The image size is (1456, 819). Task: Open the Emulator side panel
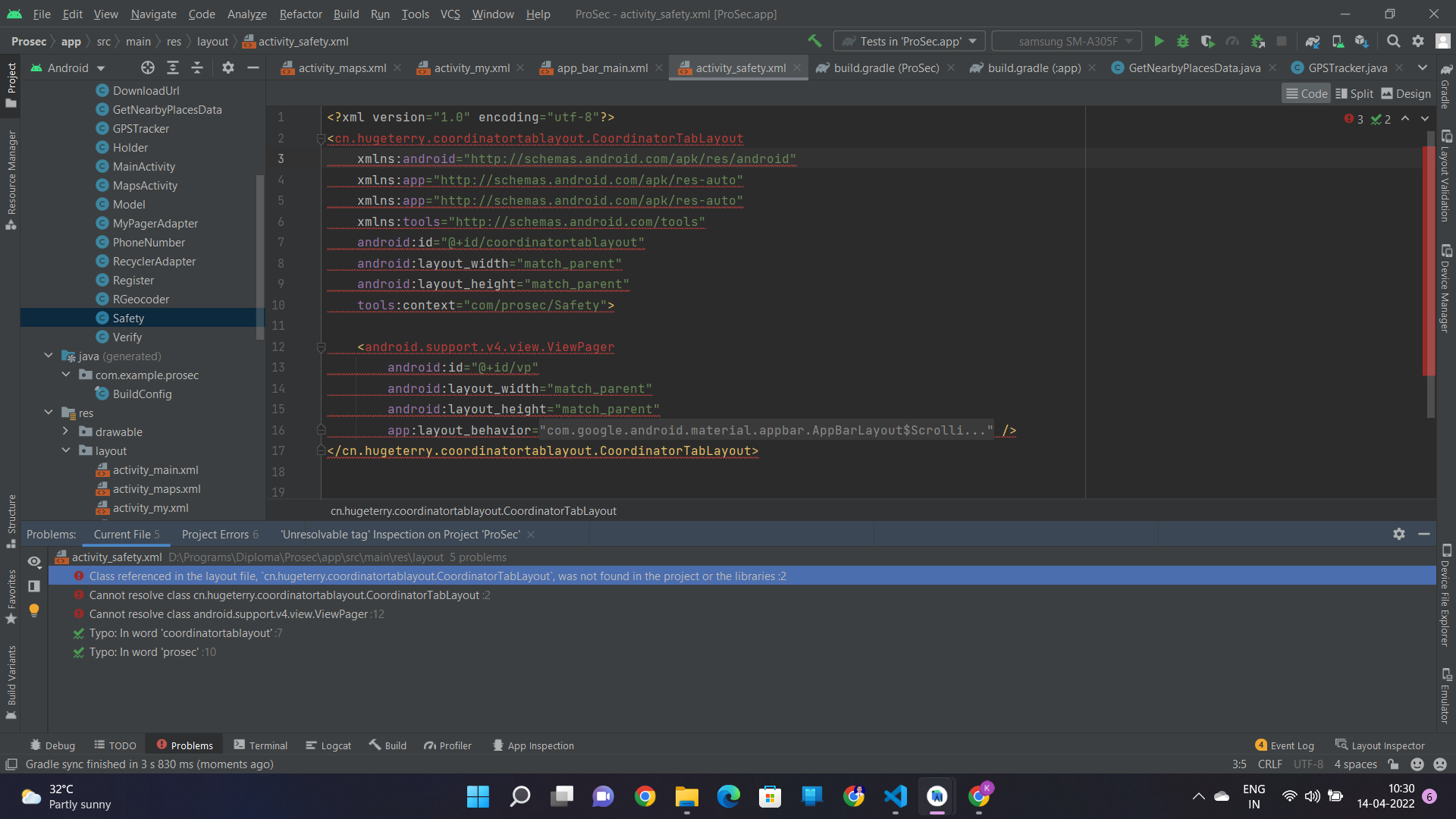pyautogui.click(x=1445, y=695)
